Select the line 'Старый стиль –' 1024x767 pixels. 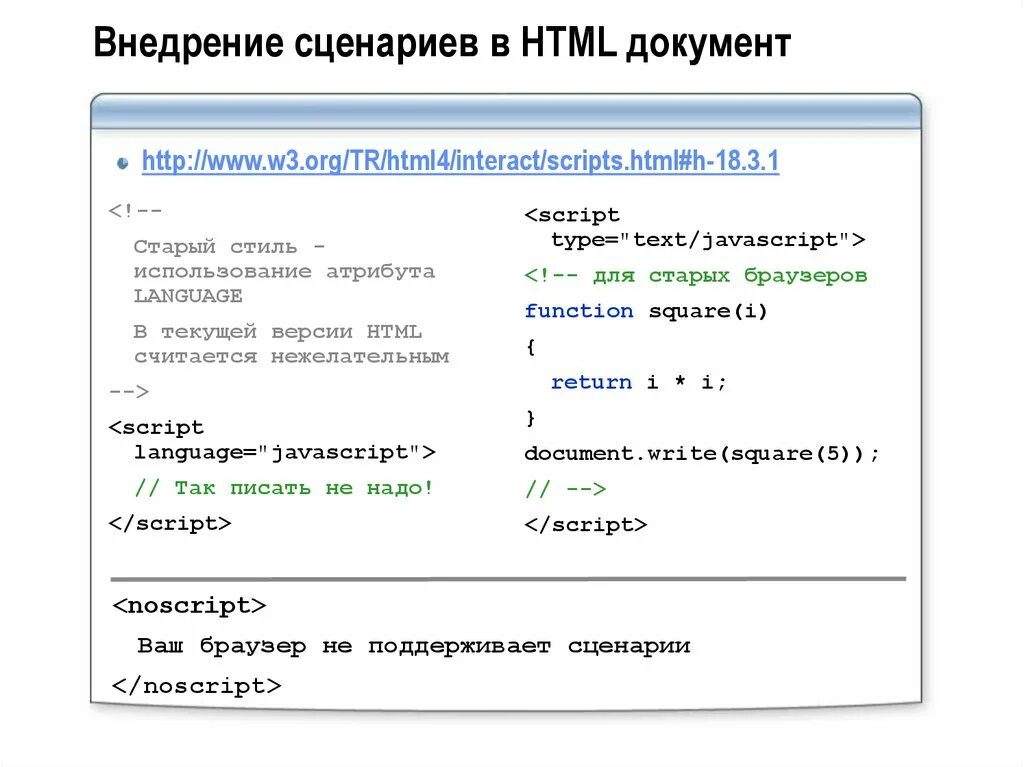tap(229, 246)
